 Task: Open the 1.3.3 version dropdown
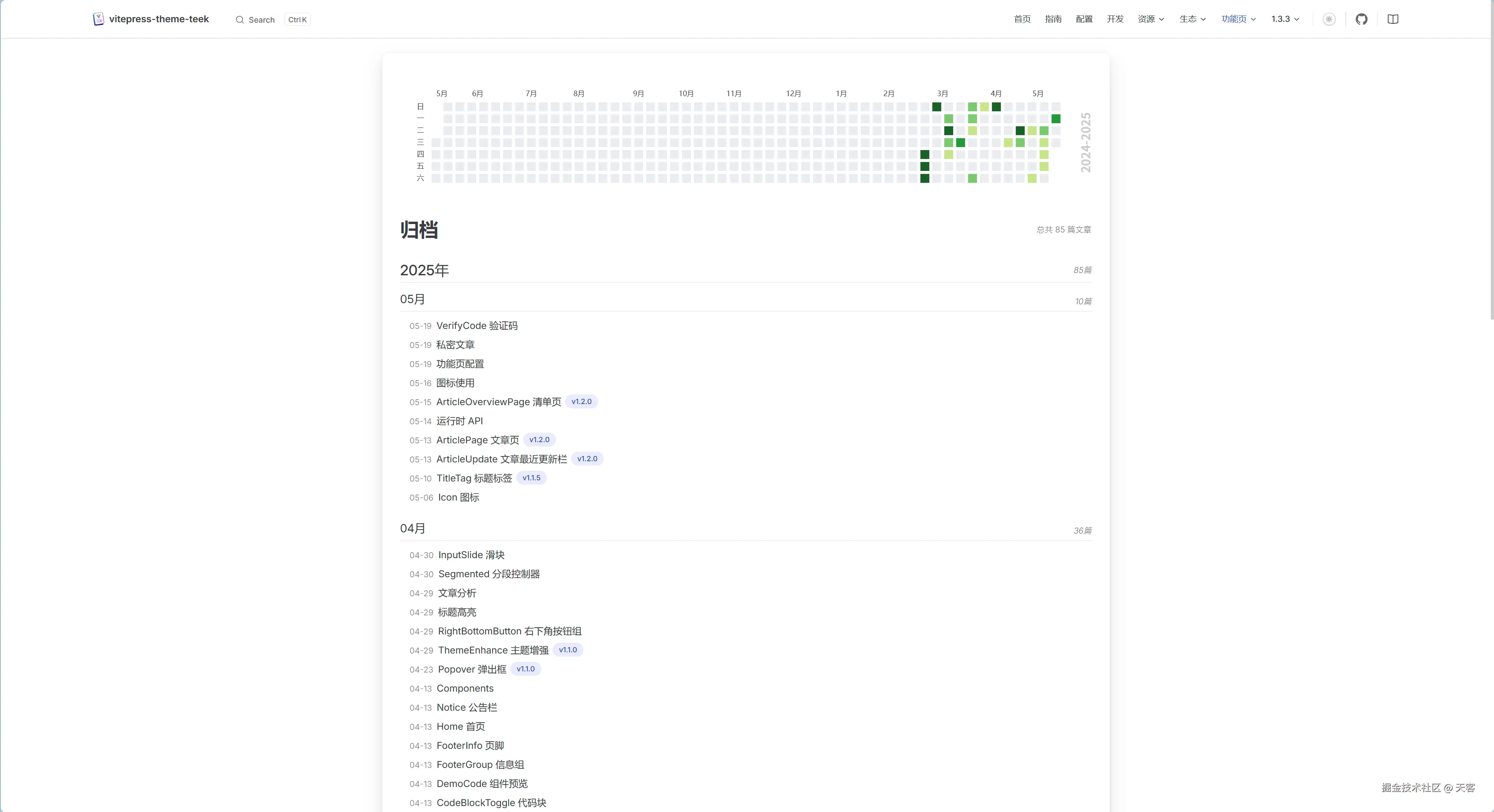[x=1285, y=19]
